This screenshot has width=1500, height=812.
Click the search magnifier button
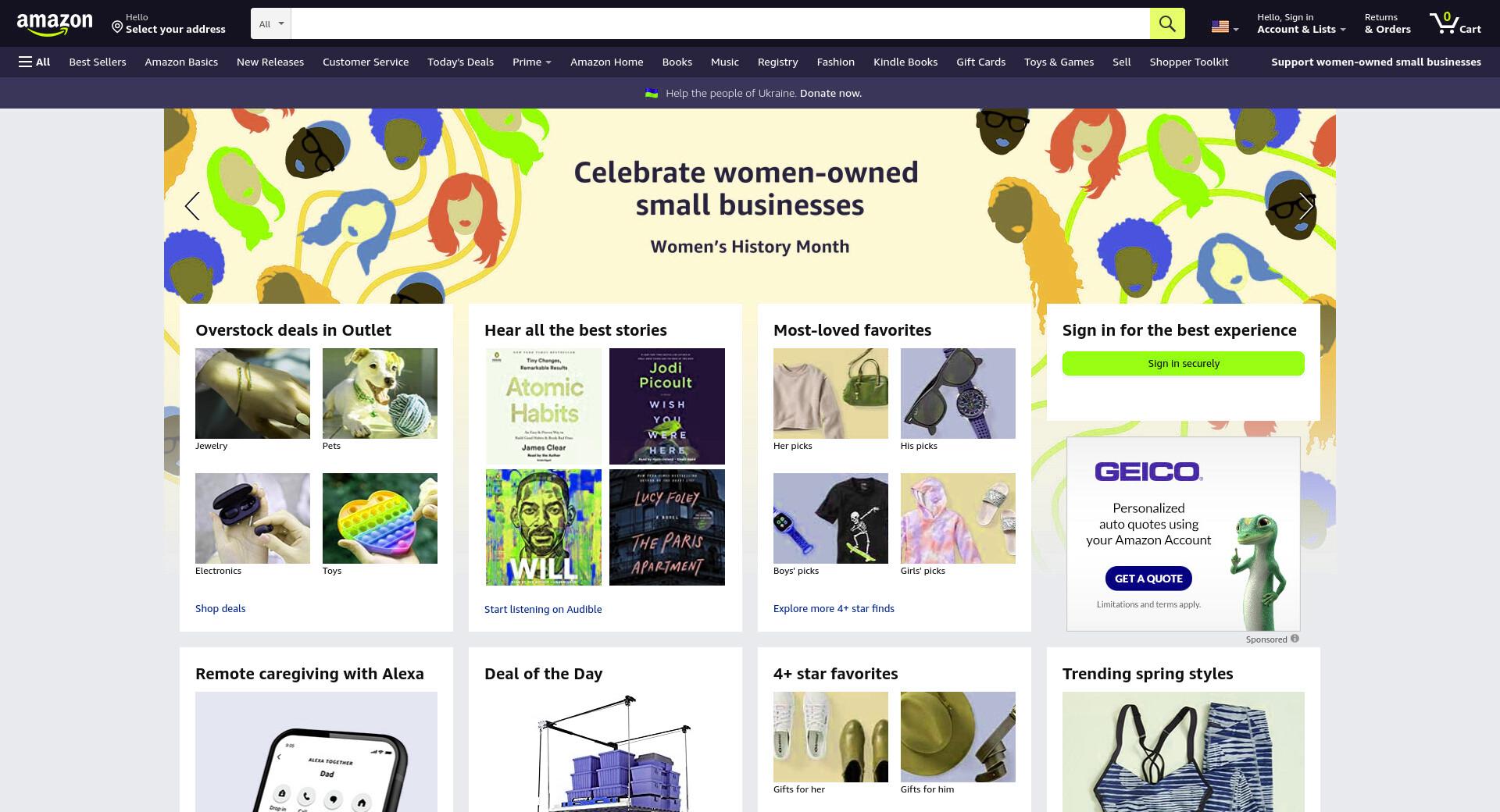[x=1167, y=23]
